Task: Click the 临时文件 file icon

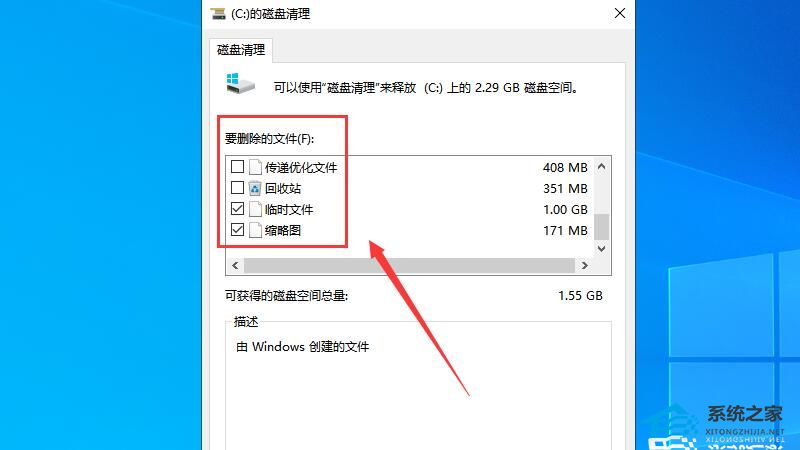Action: (256, 209)
